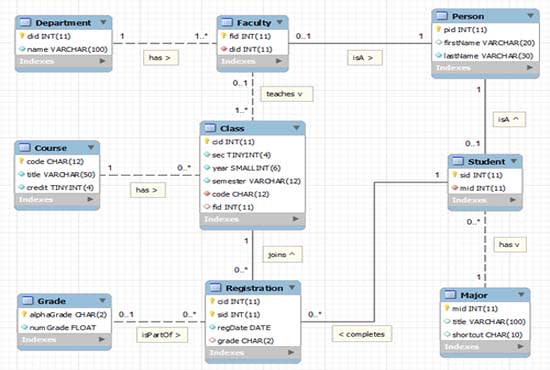
Task: Collapse the Class table with header arrow
Action: pos(296,128)
